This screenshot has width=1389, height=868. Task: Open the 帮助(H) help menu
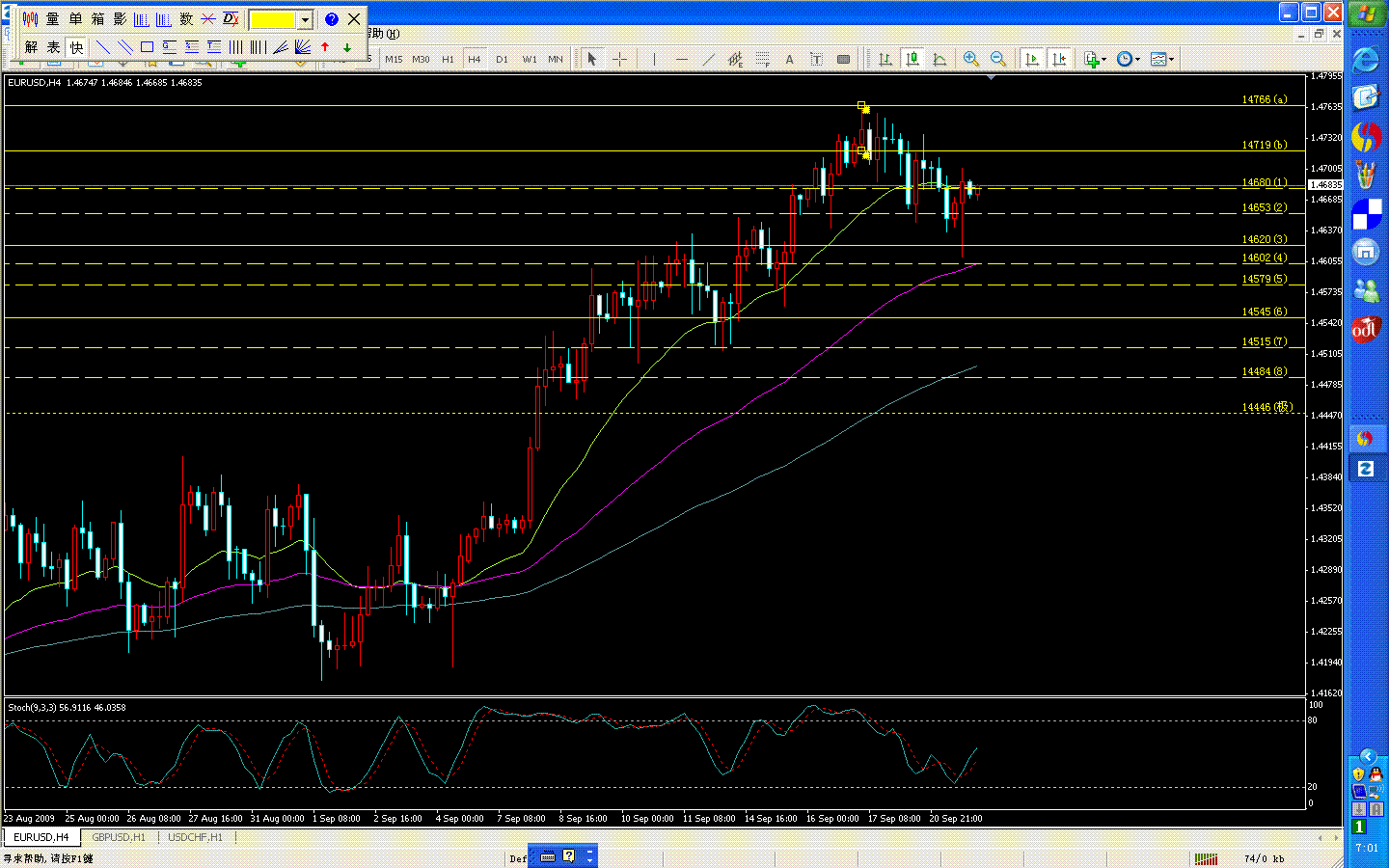tap(384, 34)
